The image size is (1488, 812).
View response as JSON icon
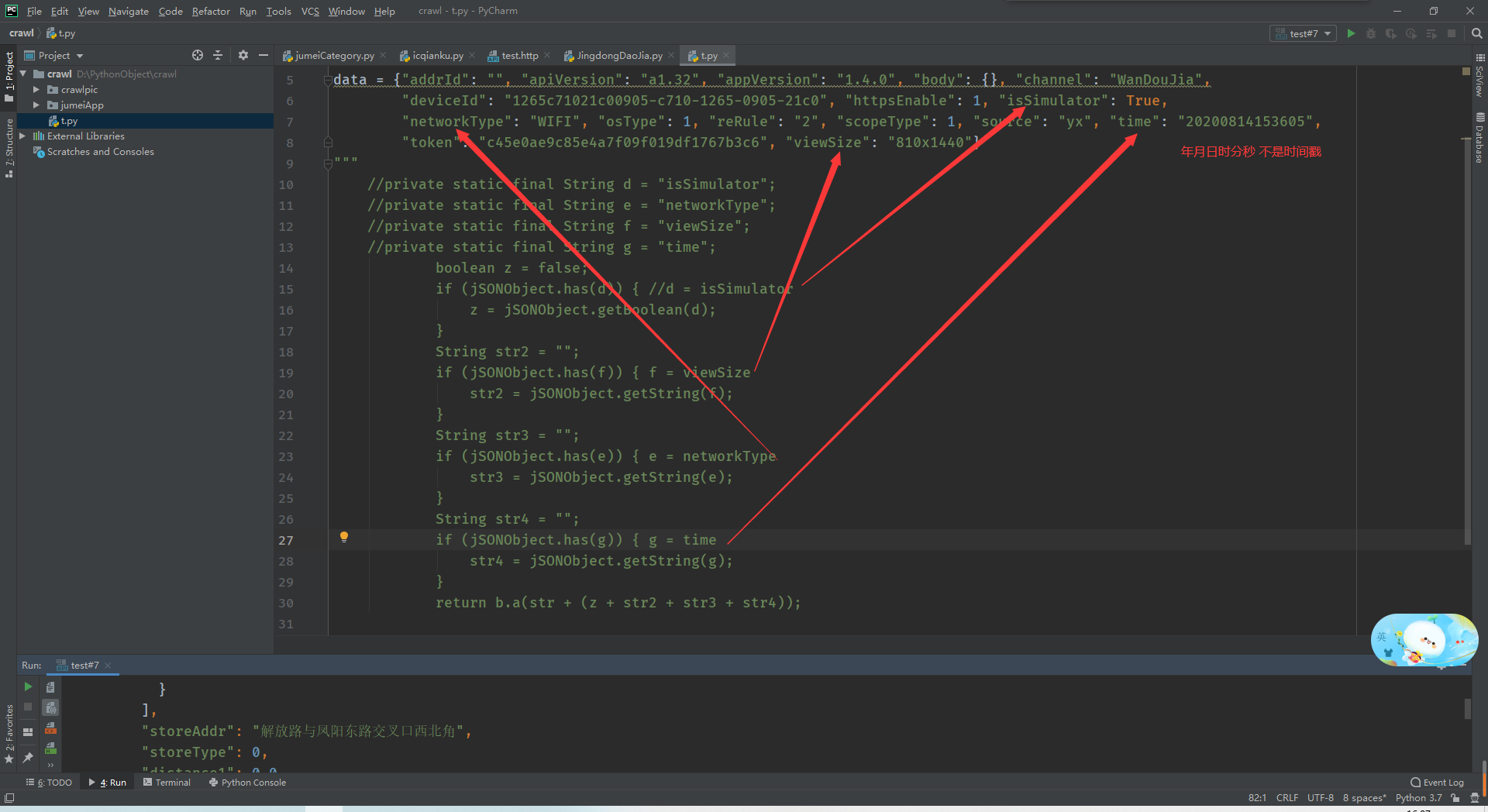50,707
